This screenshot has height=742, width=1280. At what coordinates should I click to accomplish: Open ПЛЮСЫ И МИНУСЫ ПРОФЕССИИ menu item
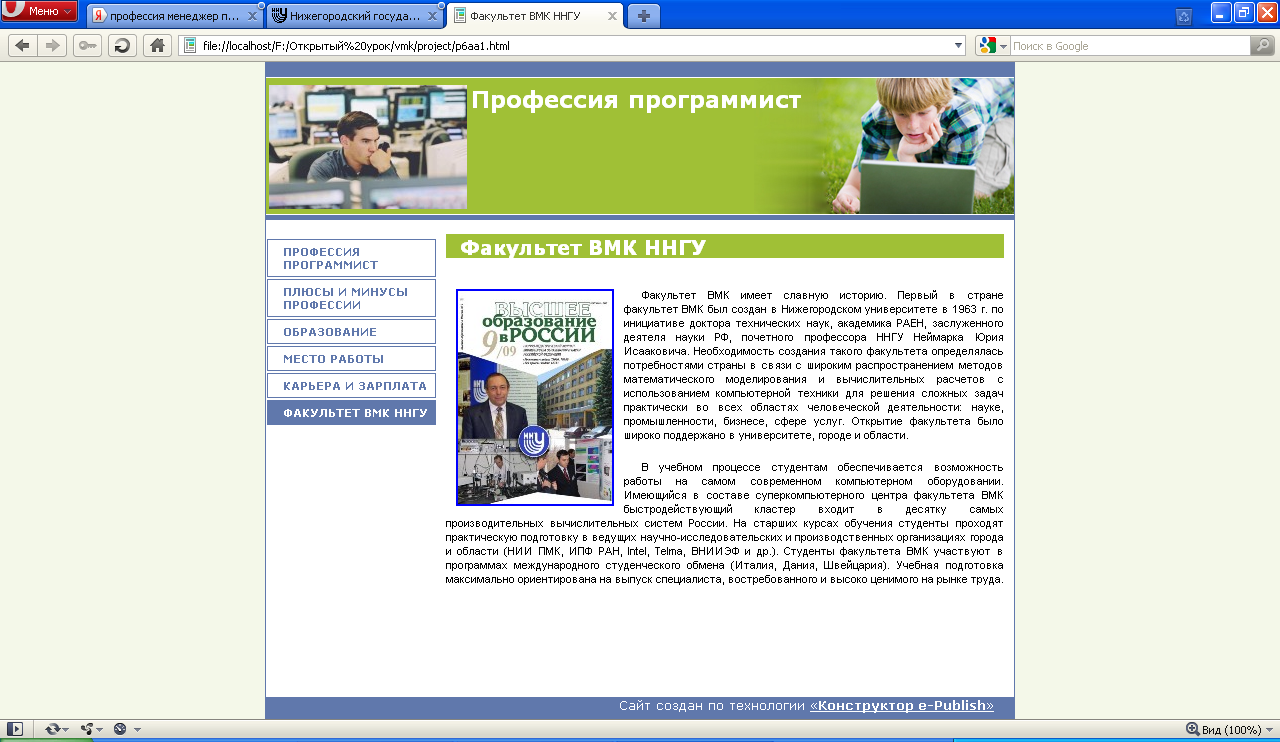[x=351, y=298]
